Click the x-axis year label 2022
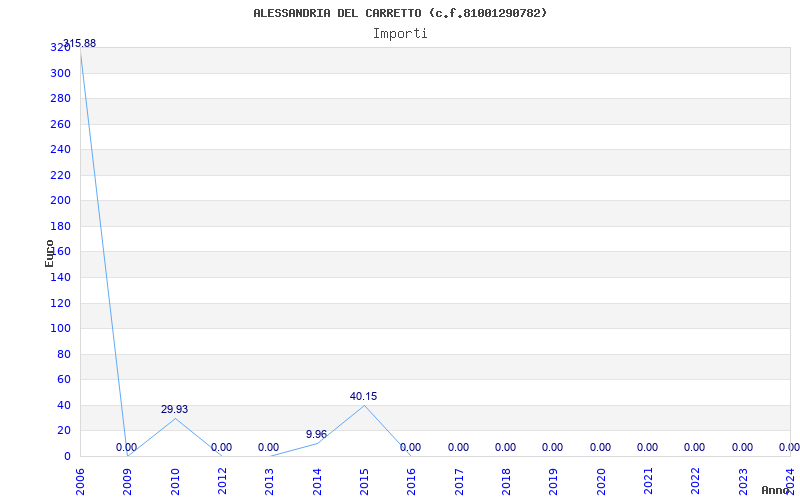 coord(696,481)
